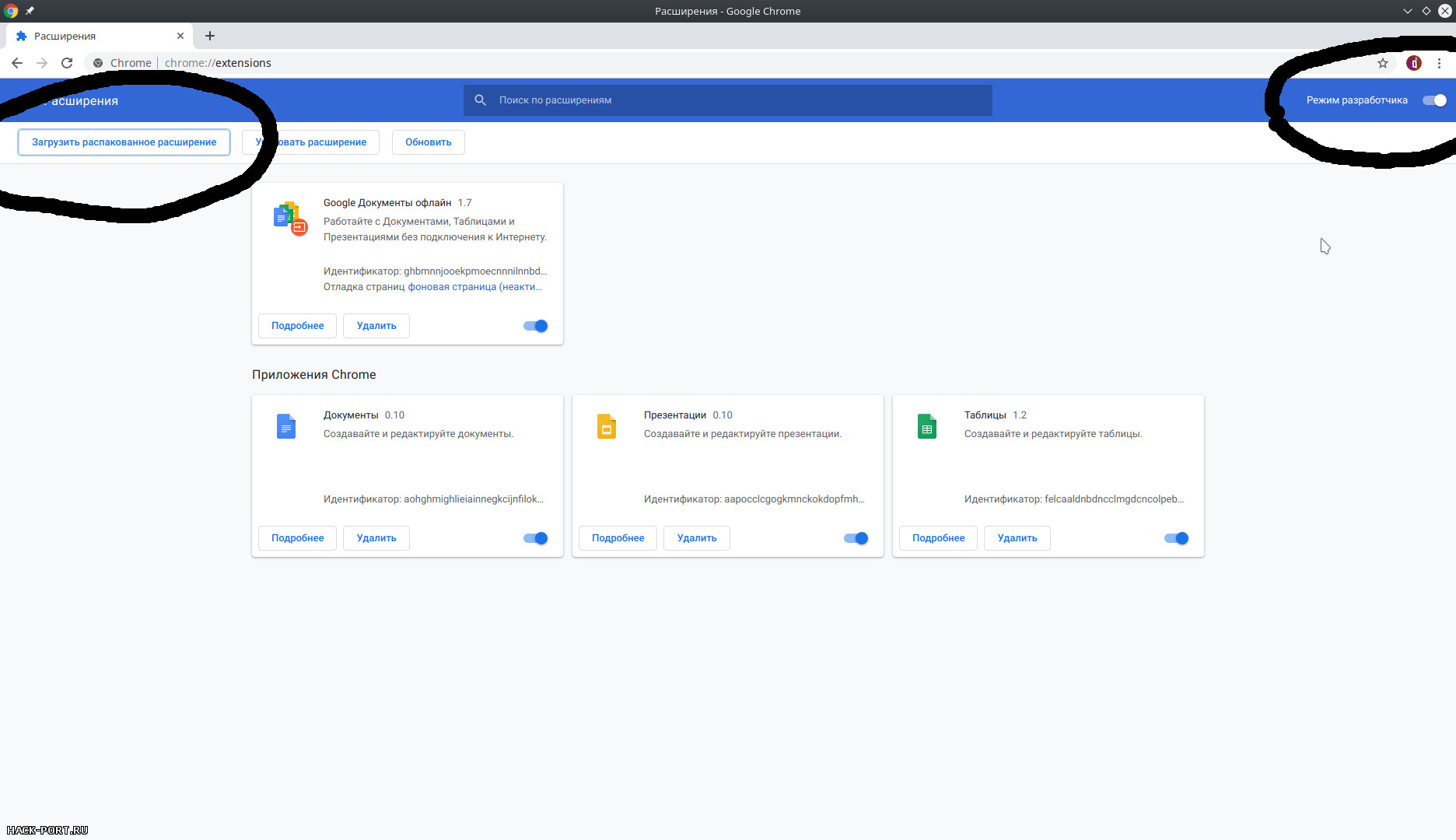Screen dimensions: 1456x840
Task: Select the Расширения browser tab
Action: tap(100, 36)
